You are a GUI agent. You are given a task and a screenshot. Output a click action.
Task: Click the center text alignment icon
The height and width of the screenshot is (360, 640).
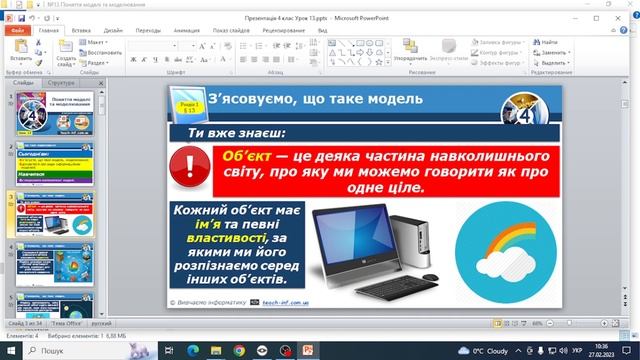(x=254, y=60)
